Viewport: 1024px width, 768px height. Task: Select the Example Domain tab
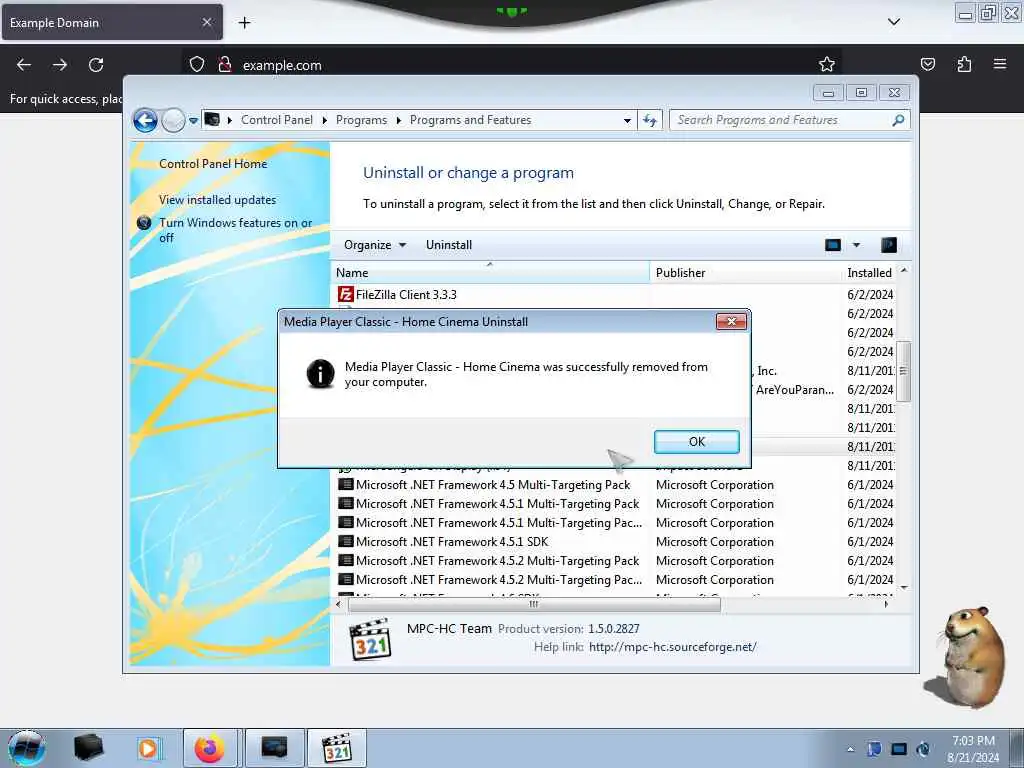point(112,22)
